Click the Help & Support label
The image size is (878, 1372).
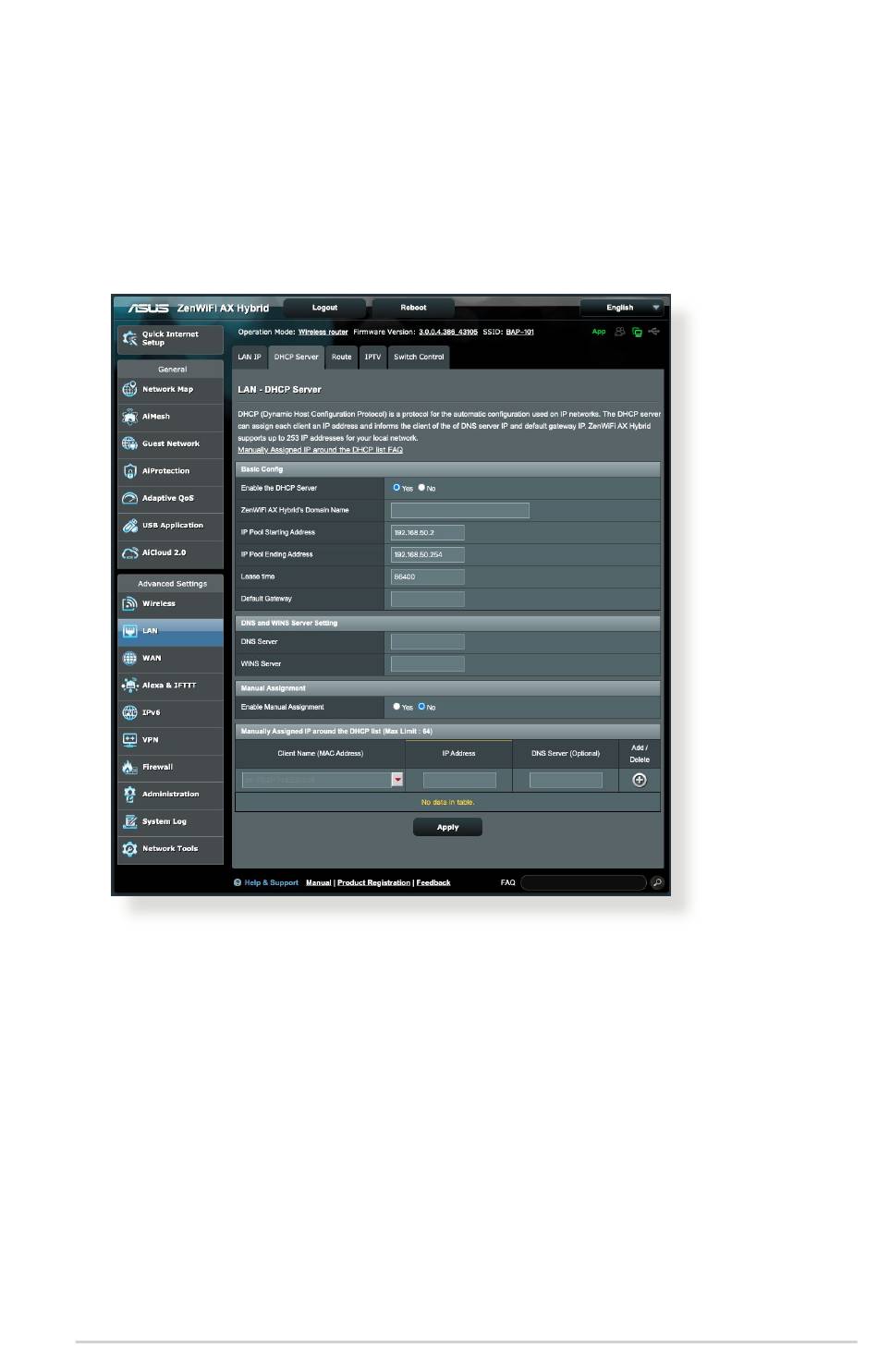pos(271,882)
